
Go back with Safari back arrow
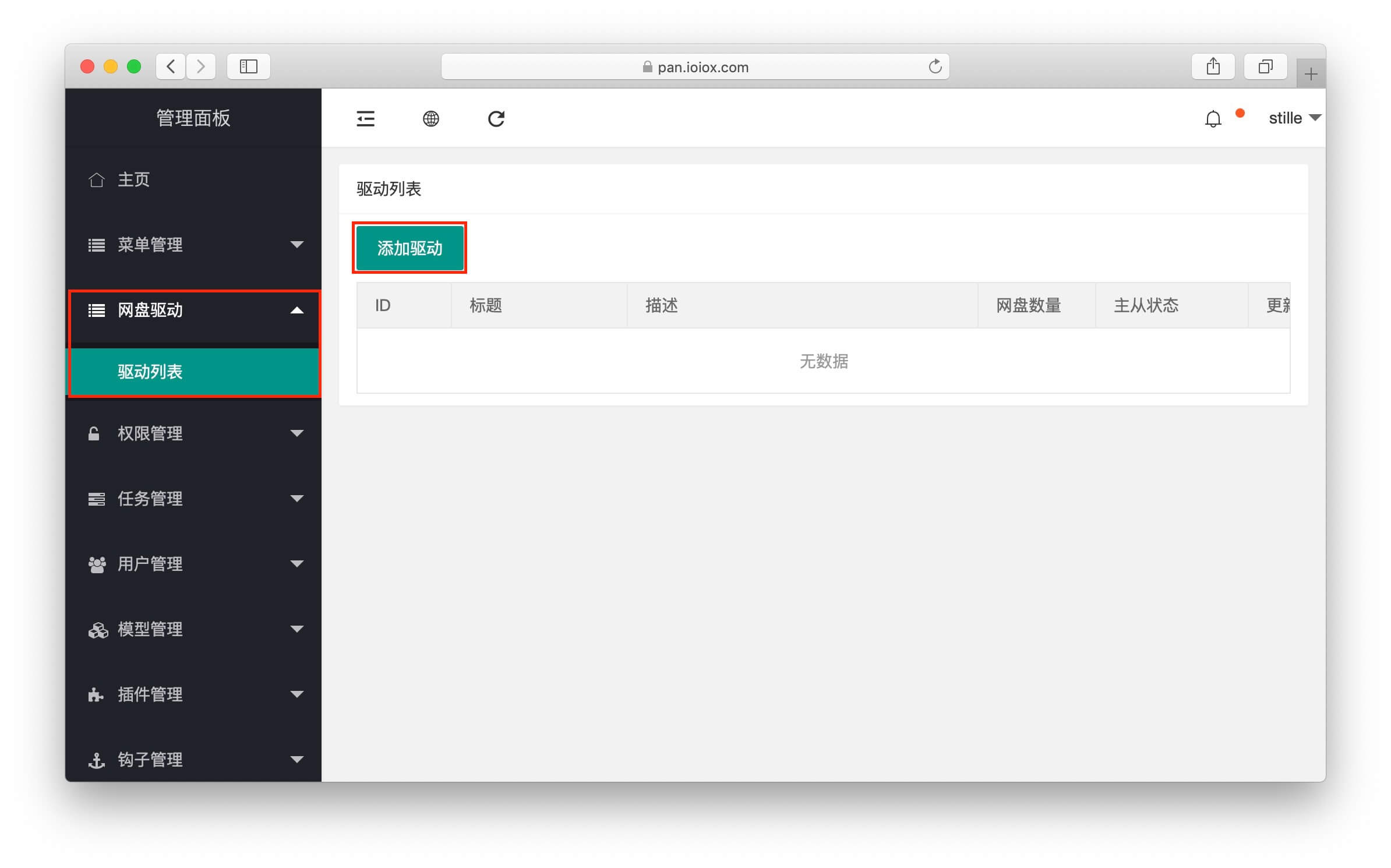171,66
